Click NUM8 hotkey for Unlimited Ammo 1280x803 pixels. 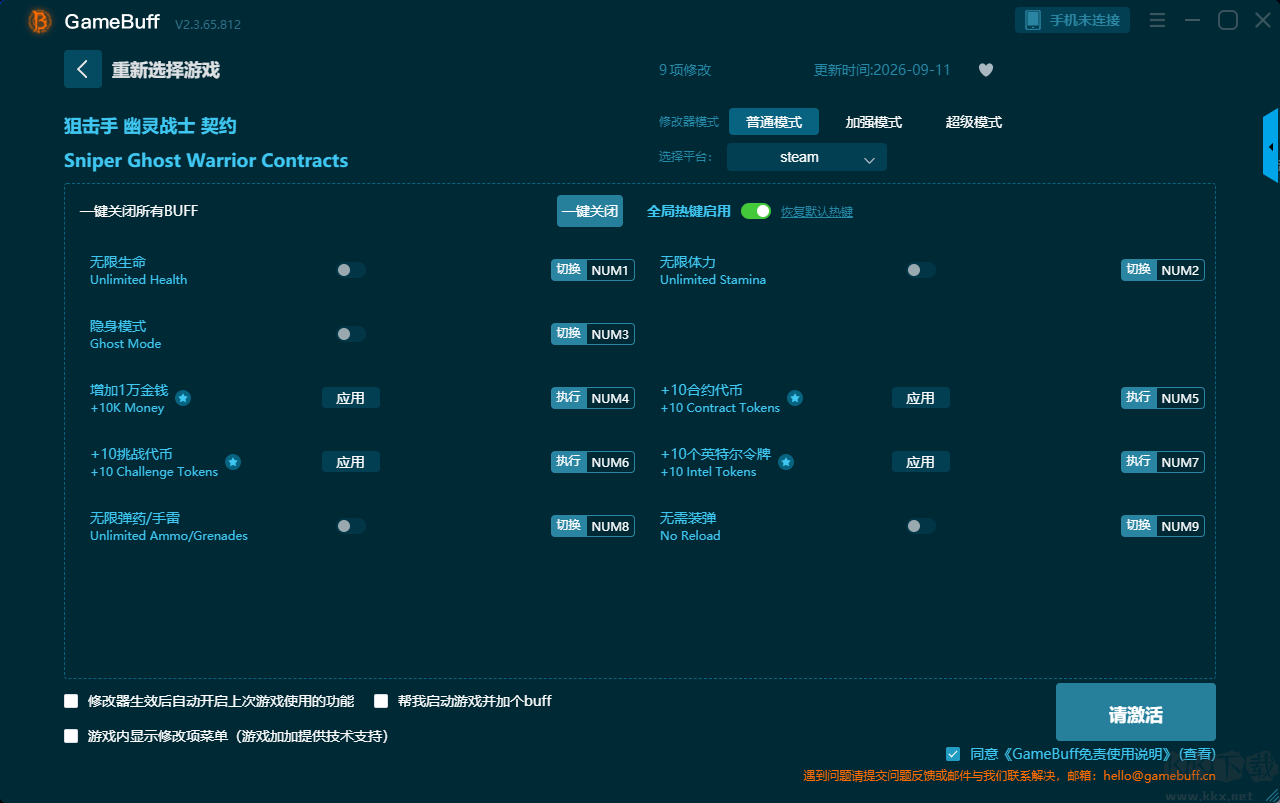click(593, 526)
